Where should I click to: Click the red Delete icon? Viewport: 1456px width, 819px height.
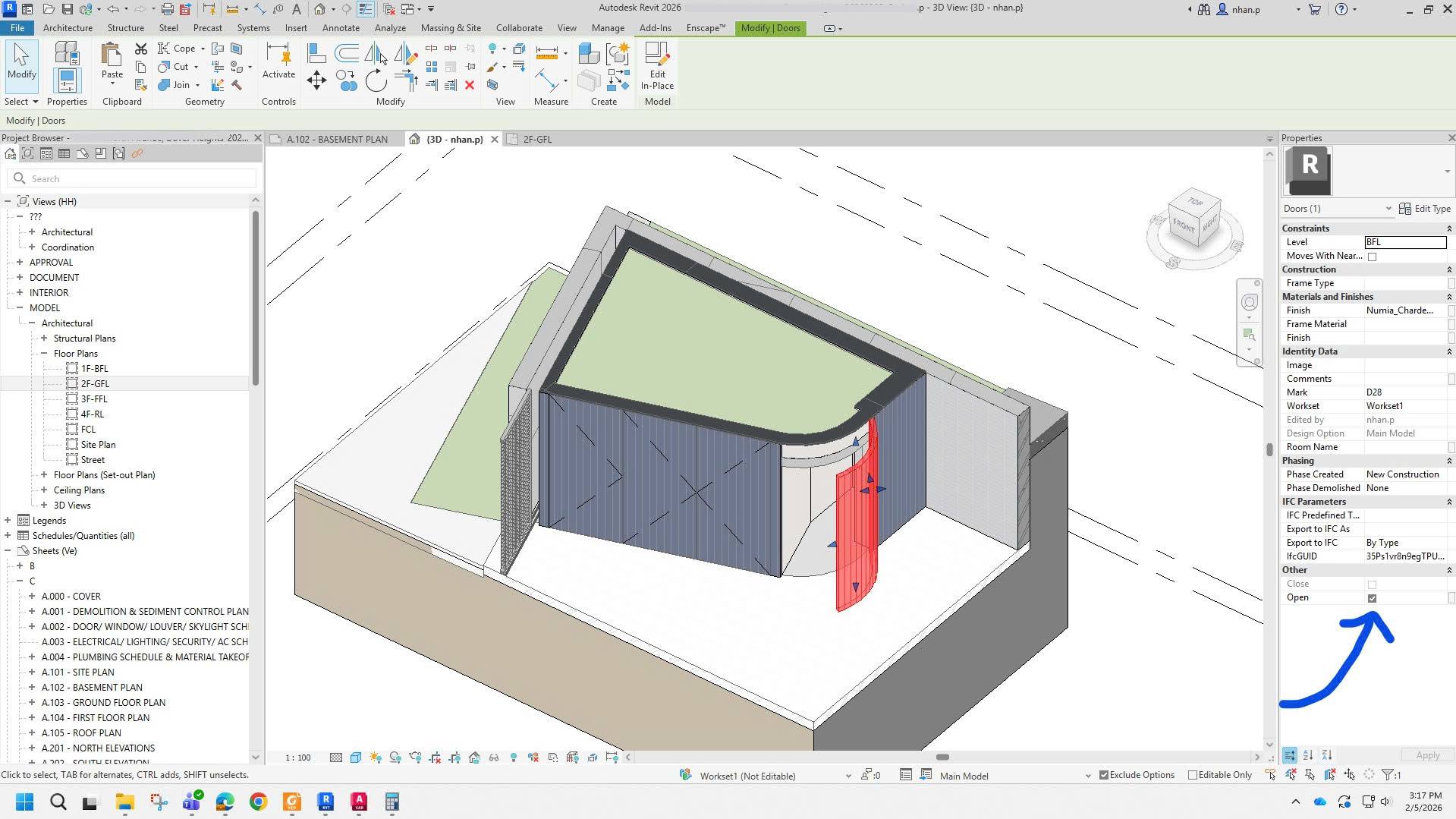[x=470, y=85]
